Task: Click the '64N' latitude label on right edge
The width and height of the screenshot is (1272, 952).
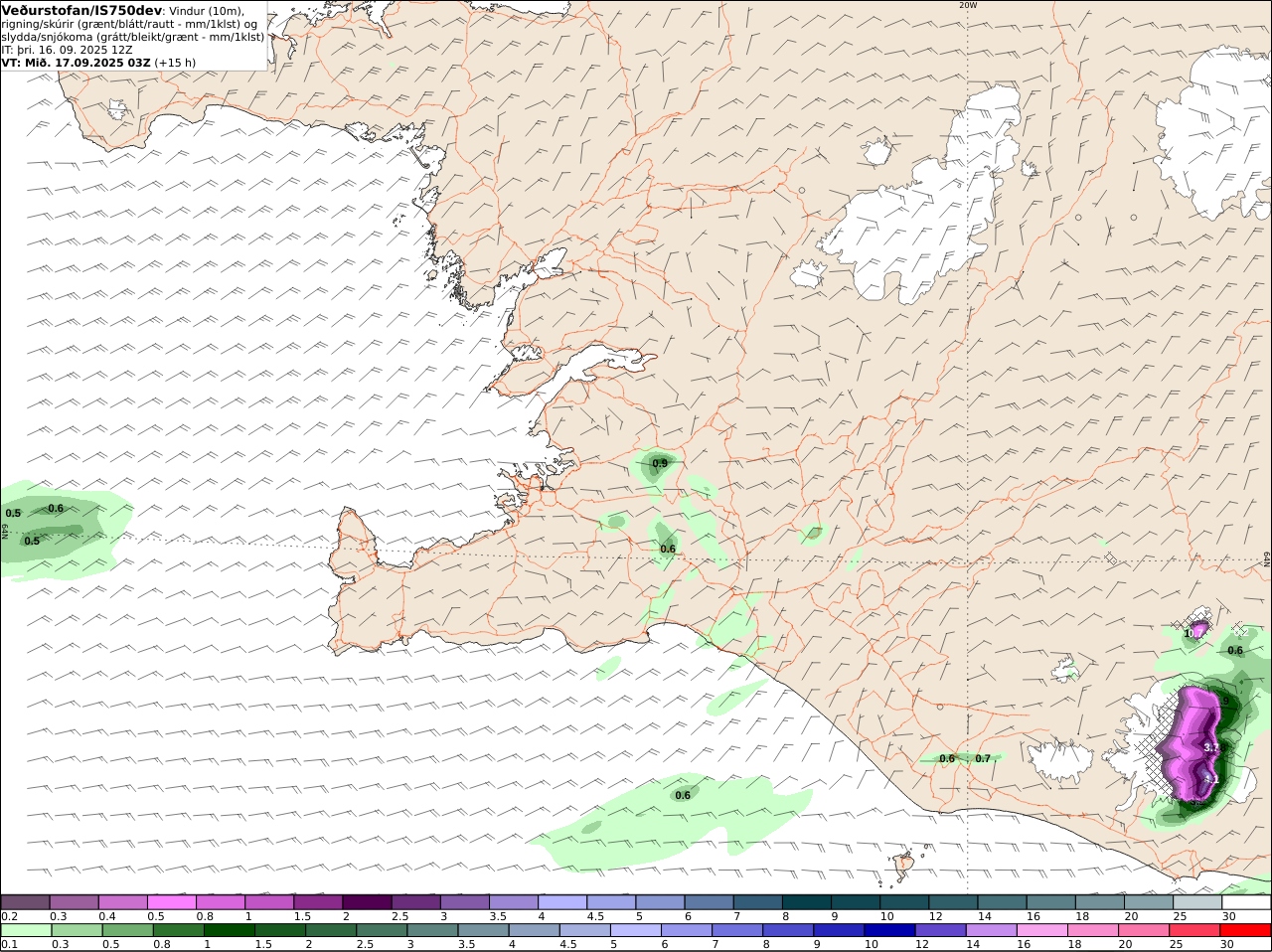Action: coord(1267,558)
